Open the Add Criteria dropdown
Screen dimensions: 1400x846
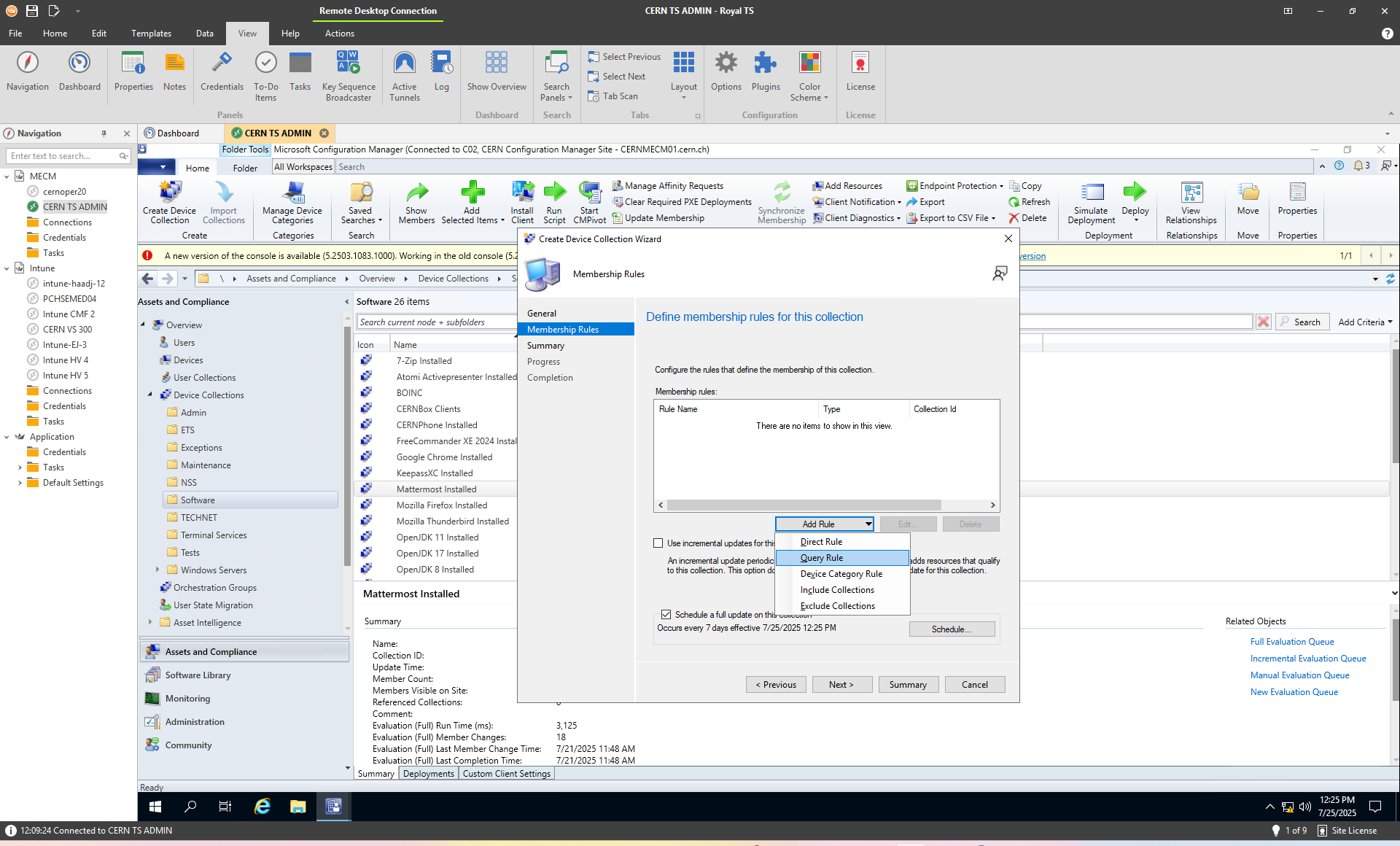pyautogui.click(x=1365, y=322)
